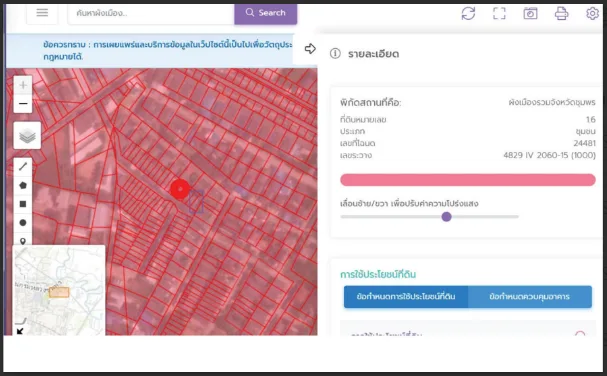
Task: Click the refresh arrows icon
Action: [468, 14]
